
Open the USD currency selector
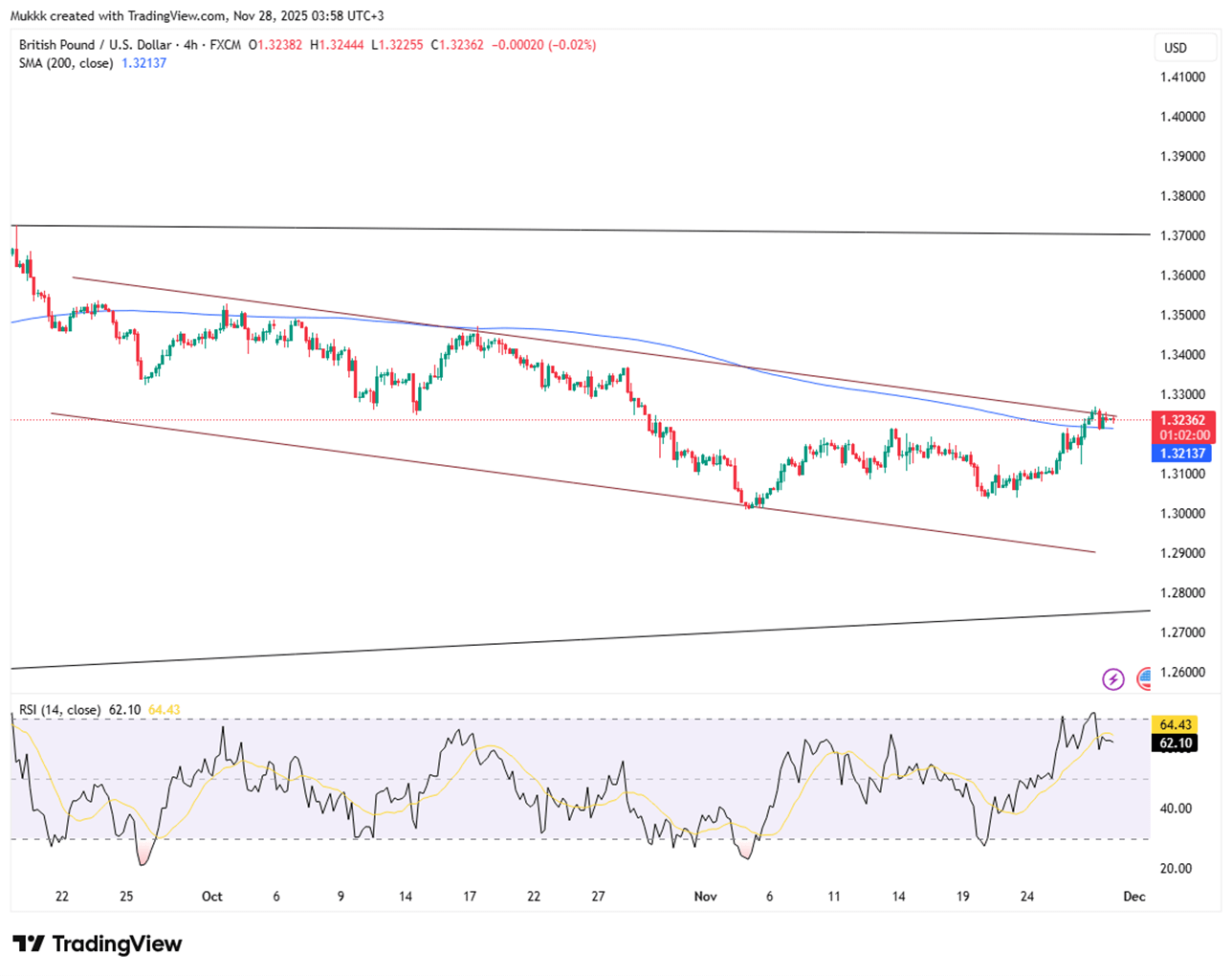[x=1176, y=48]
